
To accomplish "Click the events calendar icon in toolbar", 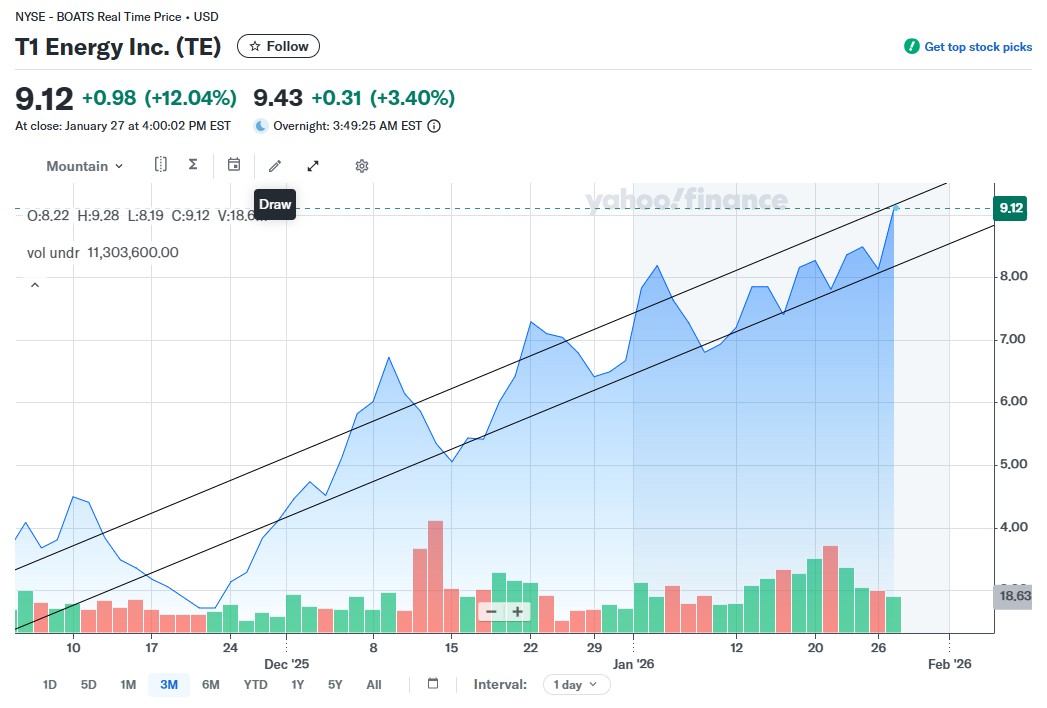I will pos(234,165).
